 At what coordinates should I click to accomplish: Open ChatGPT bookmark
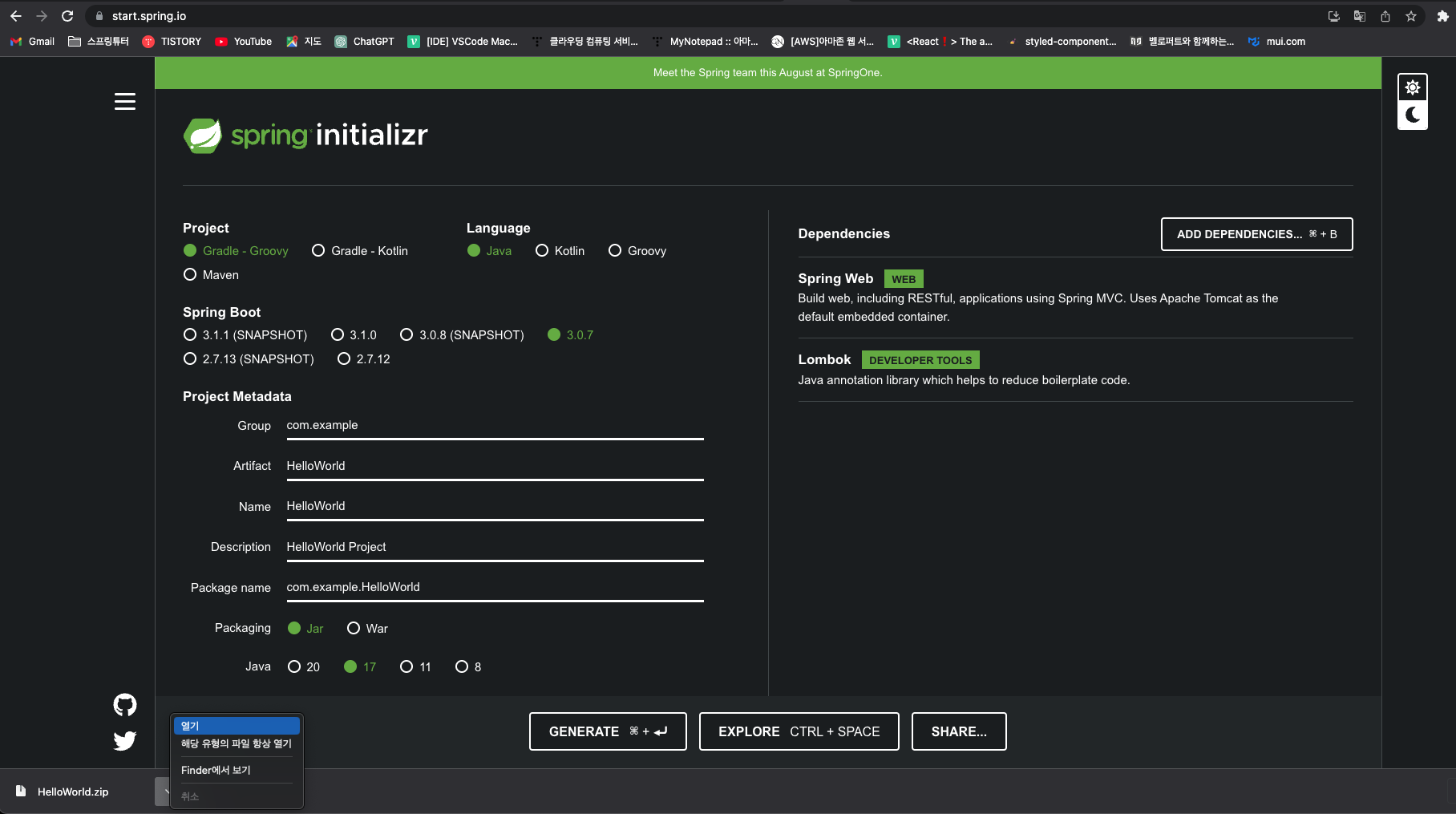pos(364,42)
